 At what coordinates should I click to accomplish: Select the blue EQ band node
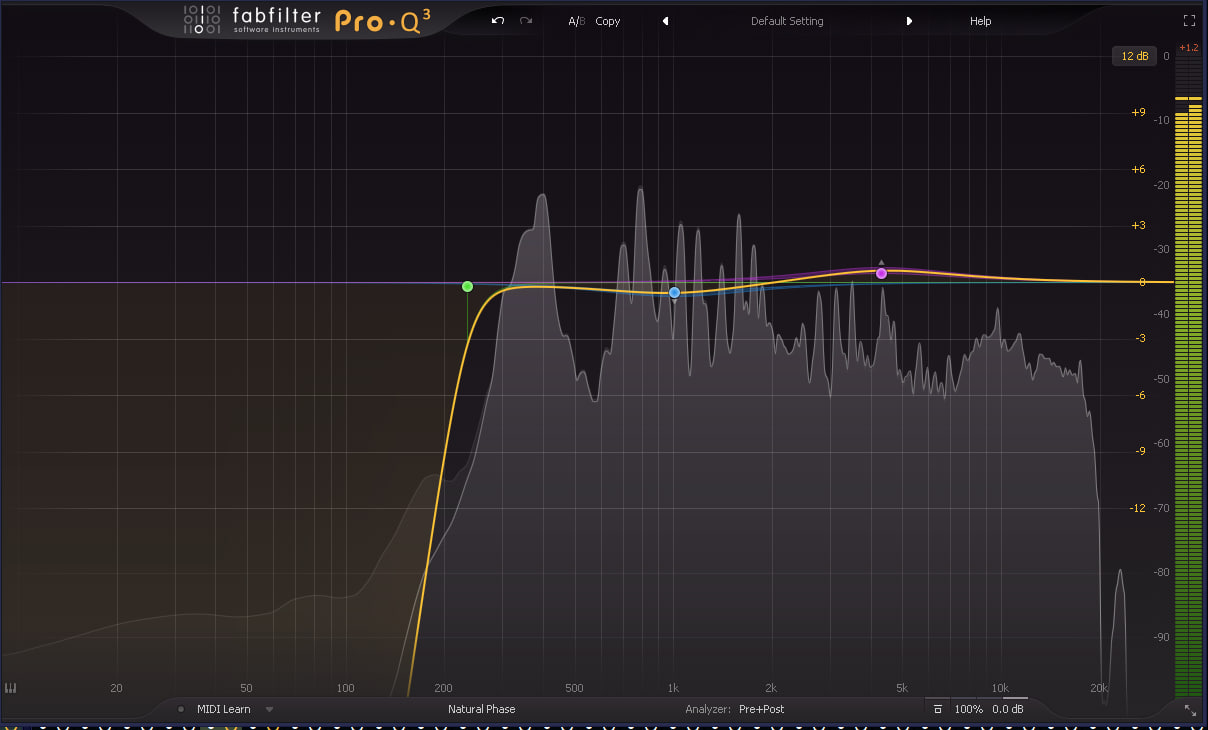[x=674, y=292]
